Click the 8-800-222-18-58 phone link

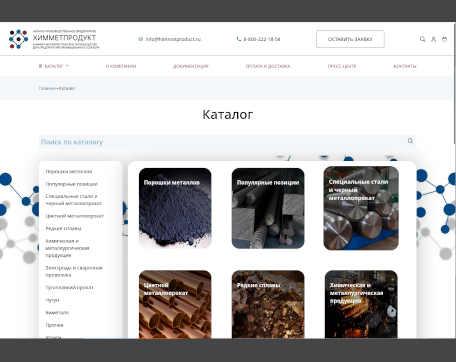tap(262, 39)
